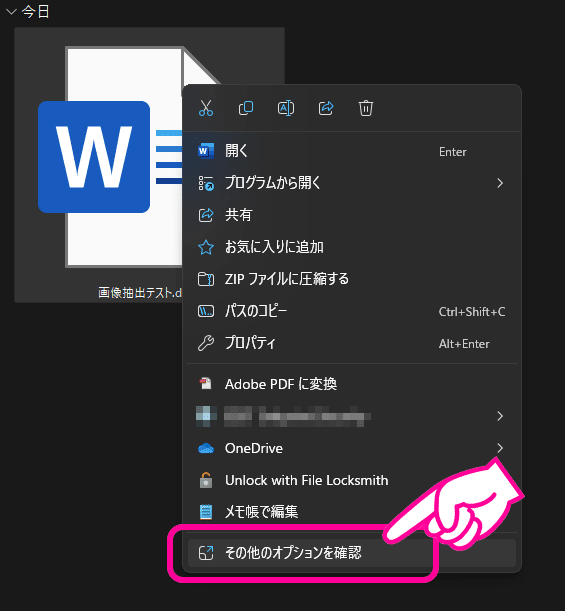Click the Rename icon in context menu
Screen dimensions: 565x611
[x=286, y=108]
